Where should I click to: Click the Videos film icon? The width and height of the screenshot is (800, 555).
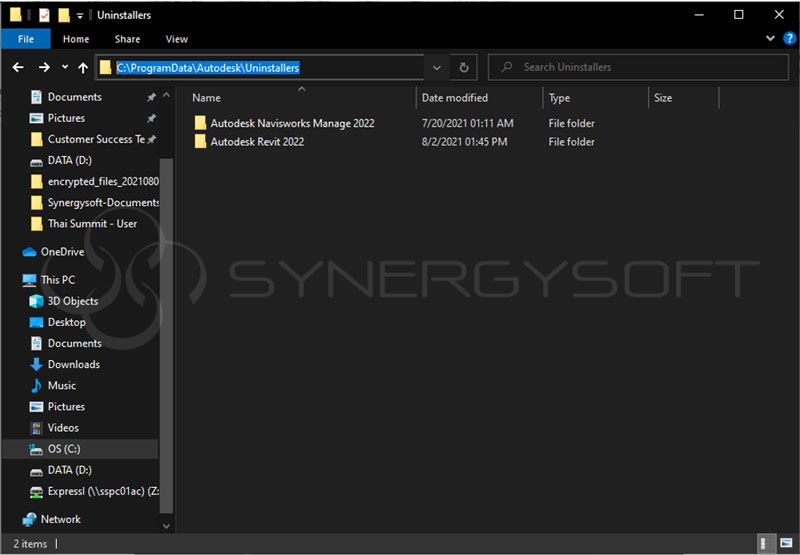pyautogui.click(x=36, y=428)
